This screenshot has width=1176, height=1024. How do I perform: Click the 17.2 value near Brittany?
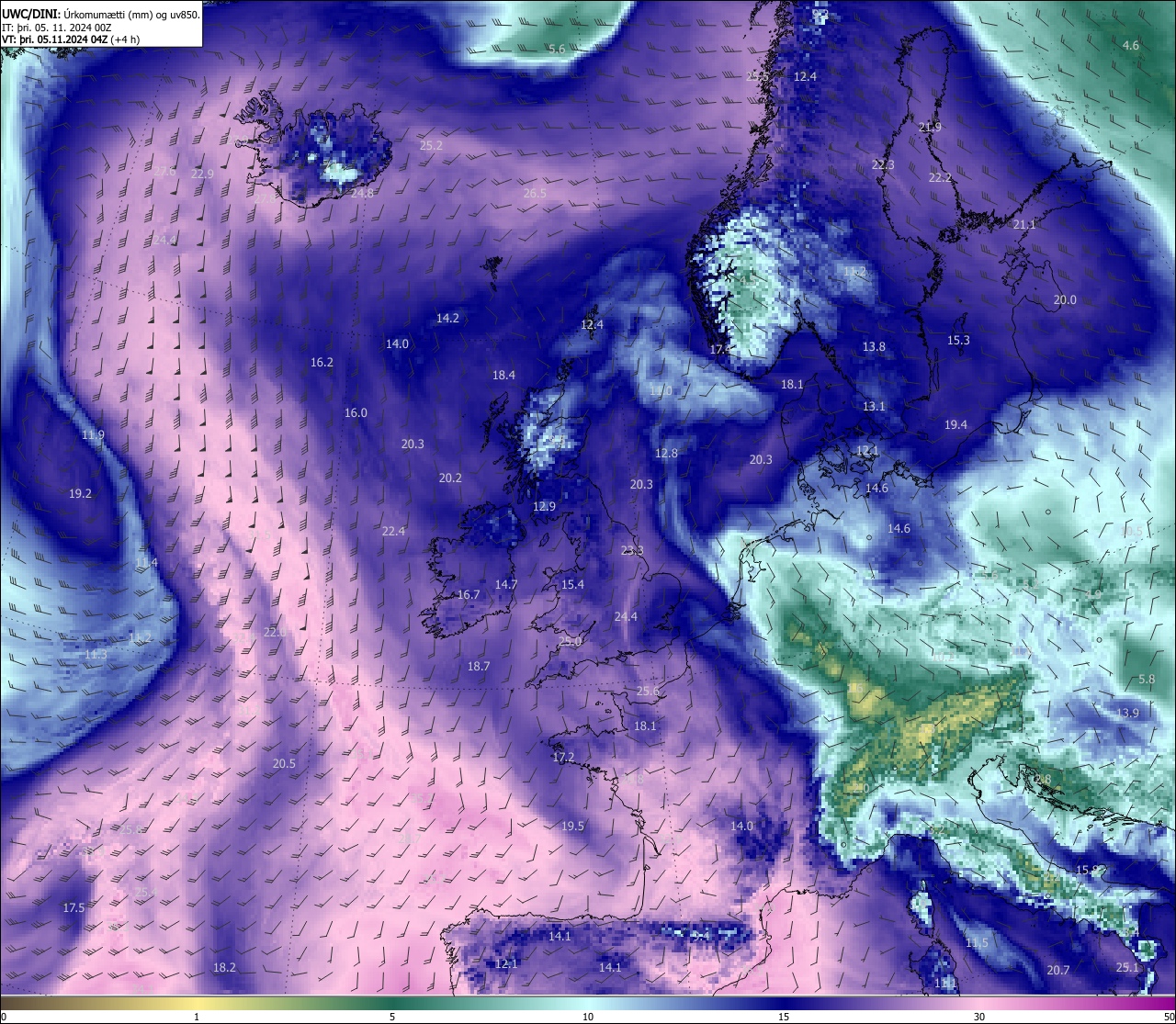pos(563,757)
